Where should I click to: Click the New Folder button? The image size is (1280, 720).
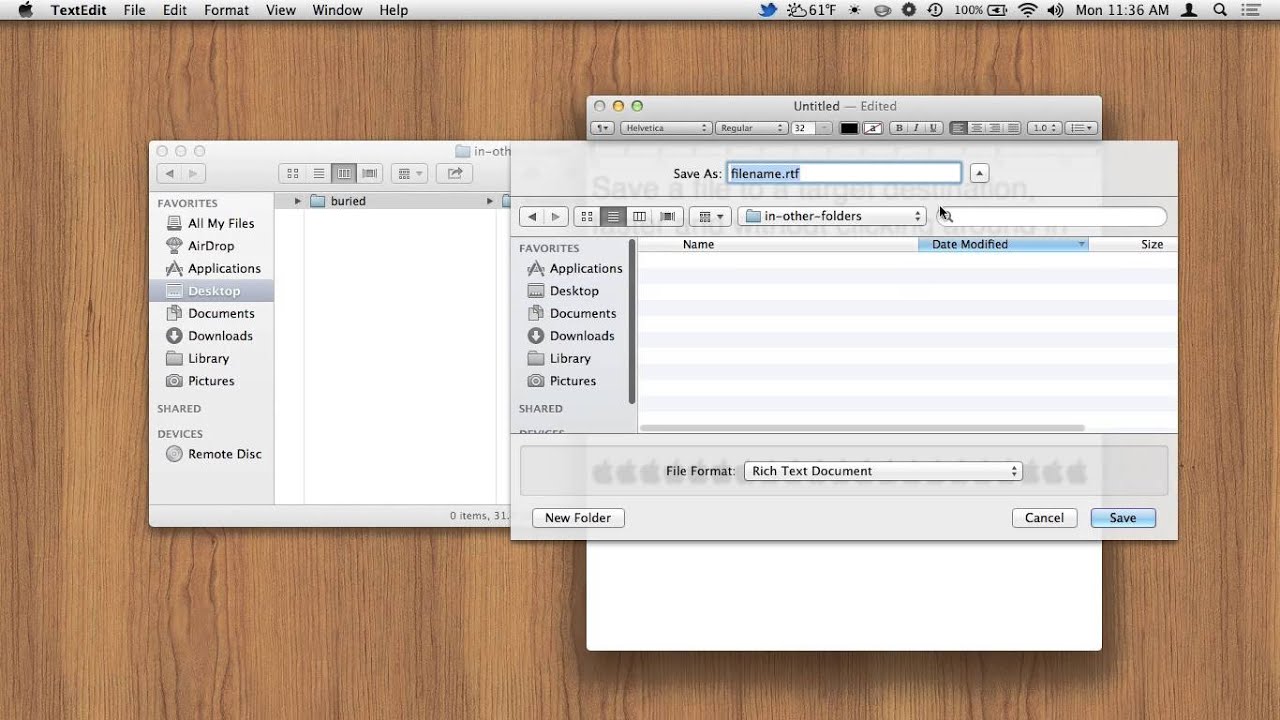578,518
